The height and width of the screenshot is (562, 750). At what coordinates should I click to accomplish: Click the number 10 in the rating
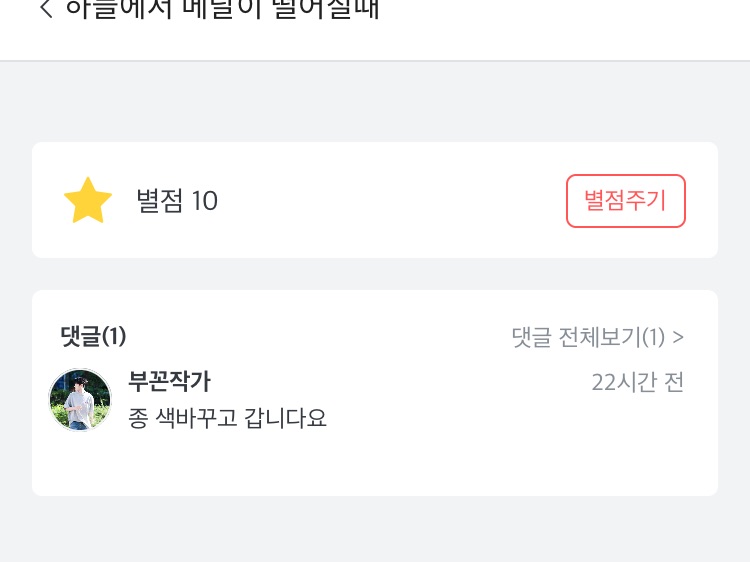coord(204,201)
